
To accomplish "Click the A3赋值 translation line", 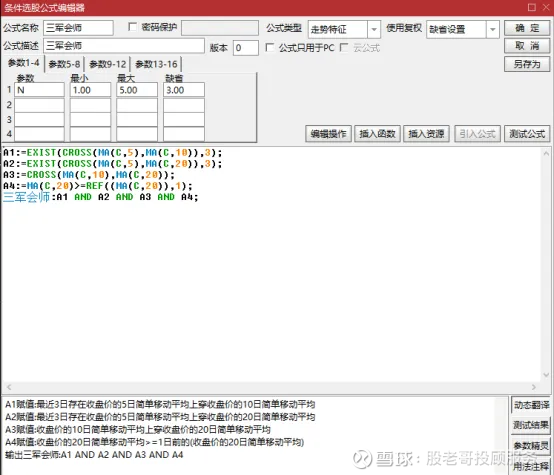I will (x=138, y=430).
